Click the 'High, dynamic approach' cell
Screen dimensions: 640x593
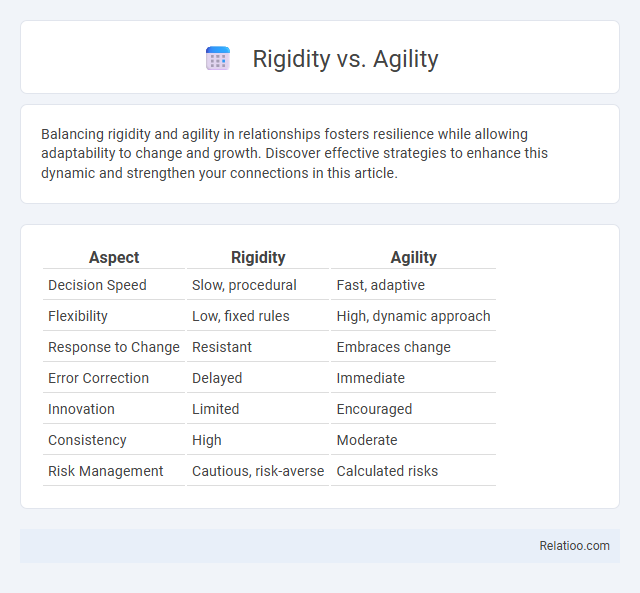[x=413, y=316]
